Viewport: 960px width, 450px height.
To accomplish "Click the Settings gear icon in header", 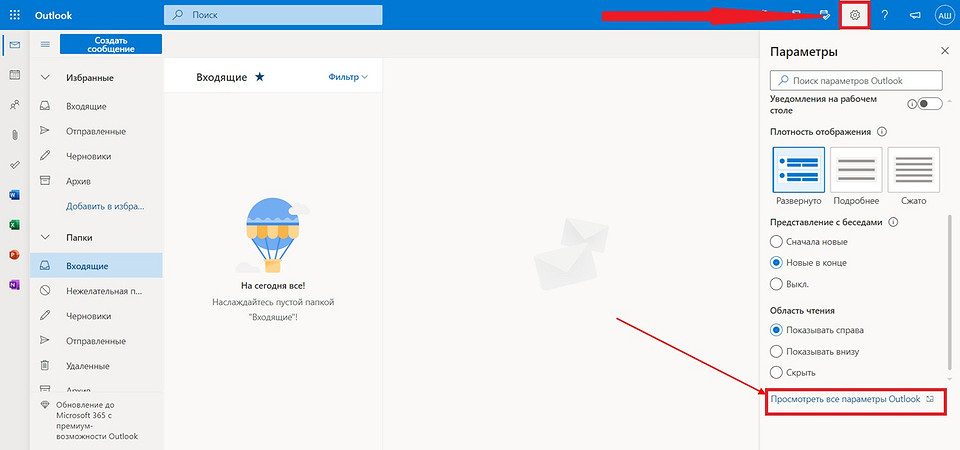I will 855,15.
